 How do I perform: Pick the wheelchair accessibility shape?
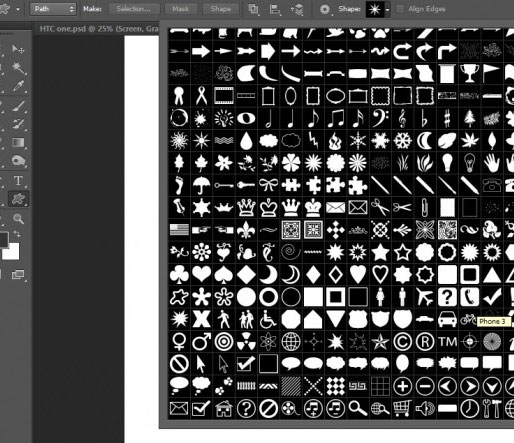click(x=268, y=319)
